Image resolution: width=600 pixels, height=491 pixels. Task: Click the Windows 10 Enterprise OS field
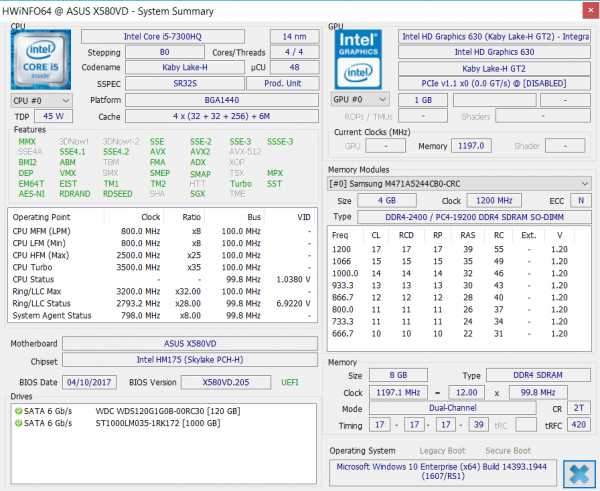tap(443, 472)
